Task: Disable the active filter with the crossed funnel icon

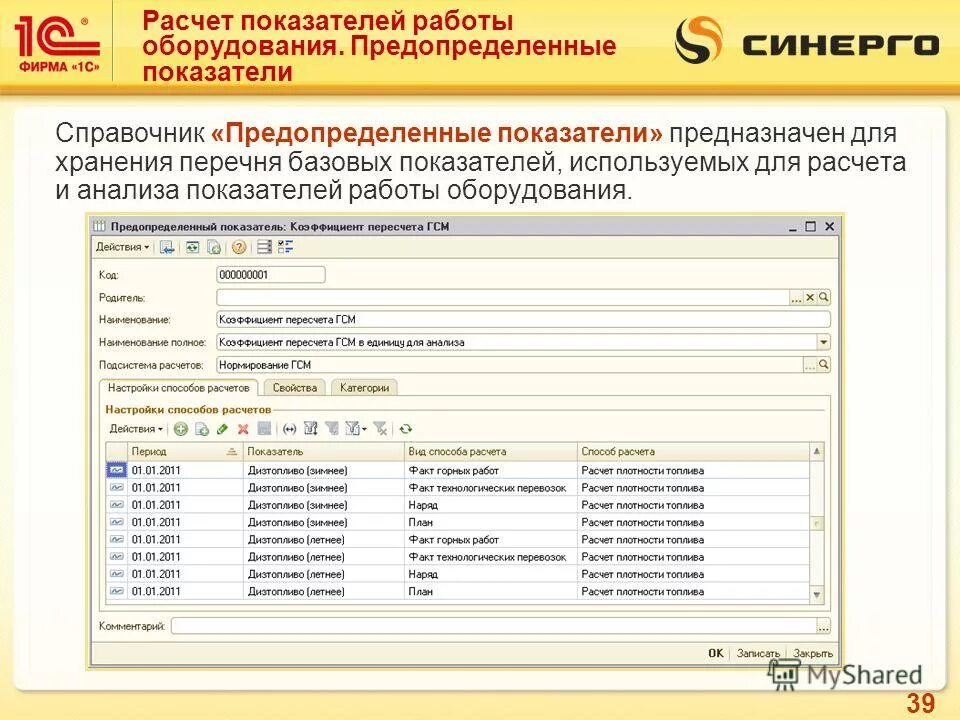Action: click(381, 428)
